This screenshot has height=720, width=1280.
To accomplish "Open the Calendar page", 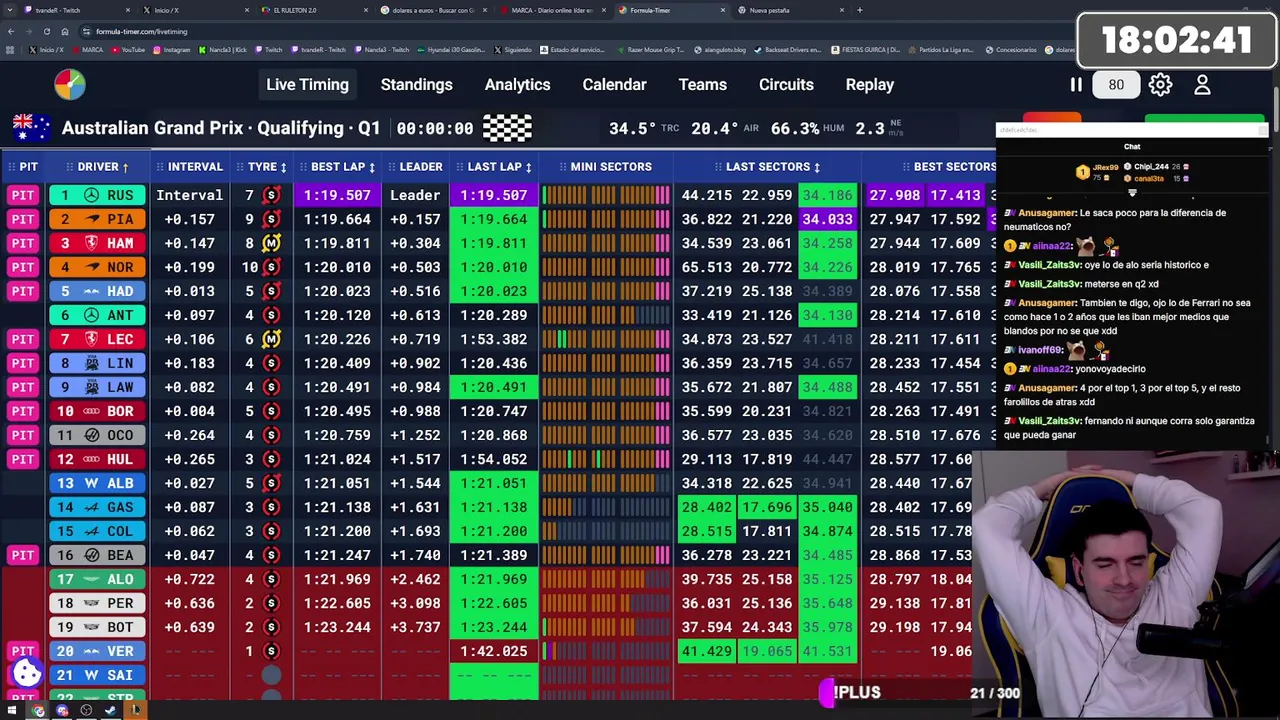I will (614, 85).
